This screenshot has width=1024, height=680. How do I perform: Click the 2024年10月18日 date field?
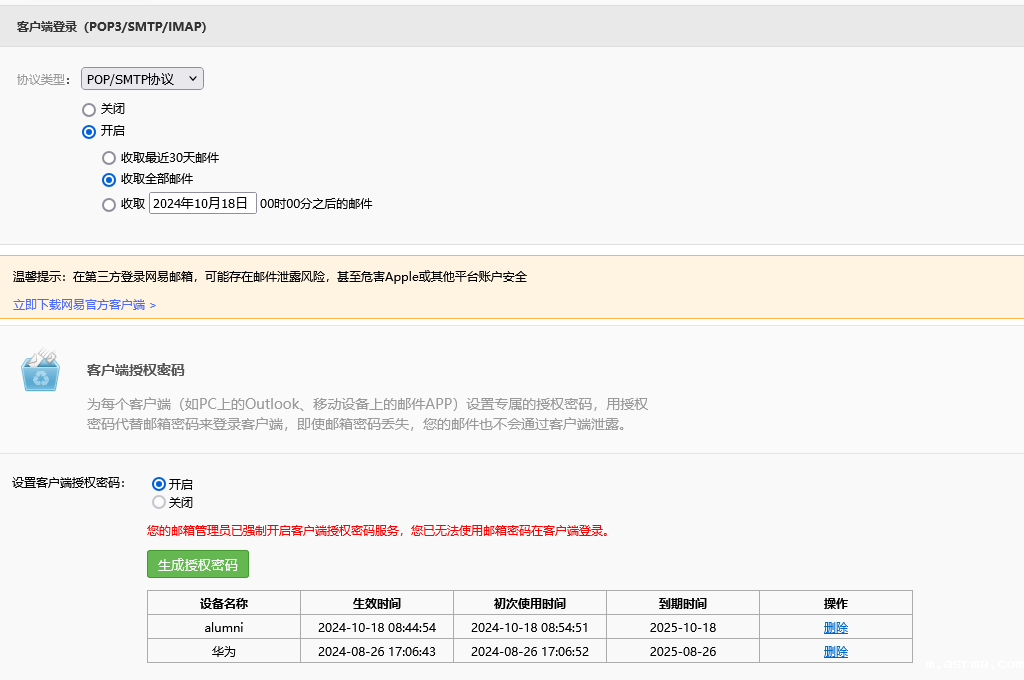pyautogui.click(x=202, y=203)
